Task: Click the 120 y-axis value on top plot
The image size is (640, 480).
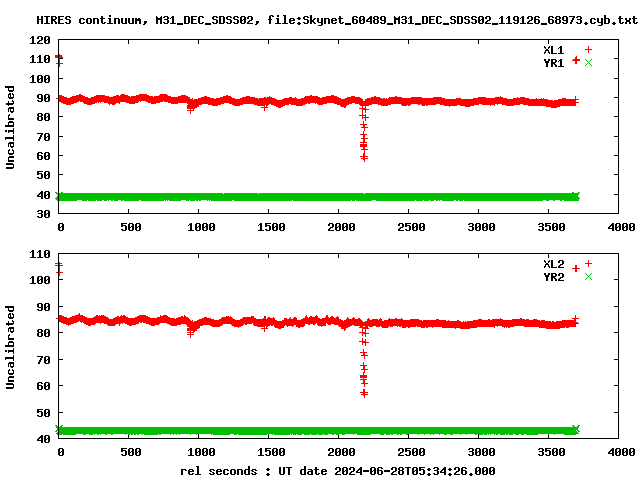Action: click(40, 40)
